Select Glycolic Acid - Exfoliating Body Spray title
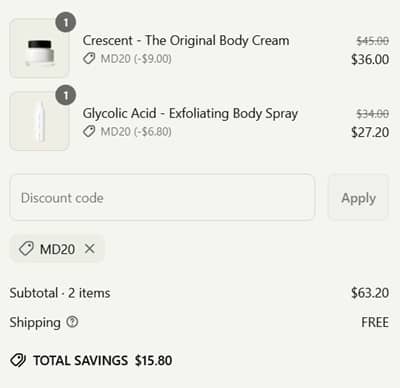 (190, 114)
